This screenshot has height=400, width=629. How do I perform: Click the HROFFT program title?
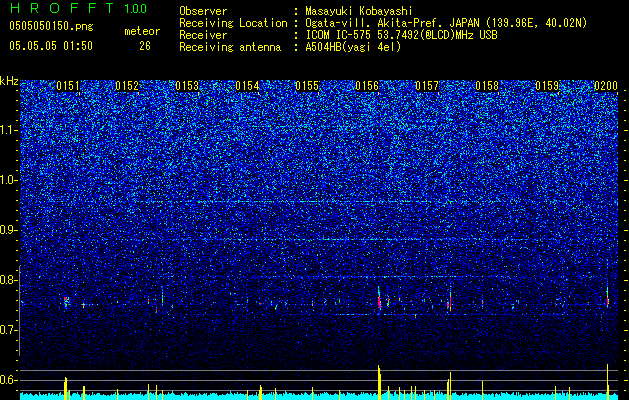[x=62, y=8]
